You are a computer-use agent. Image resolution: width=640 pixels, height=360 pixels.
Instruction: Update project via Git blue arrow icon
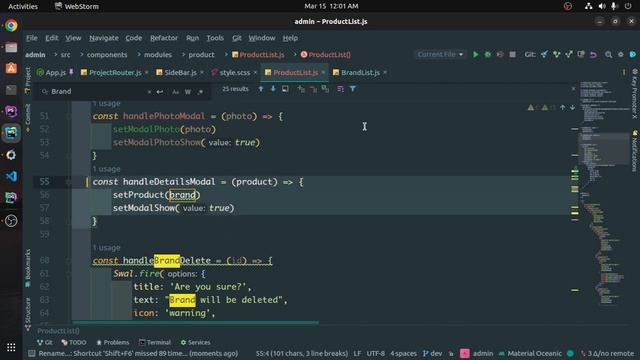tap(544, 54)
